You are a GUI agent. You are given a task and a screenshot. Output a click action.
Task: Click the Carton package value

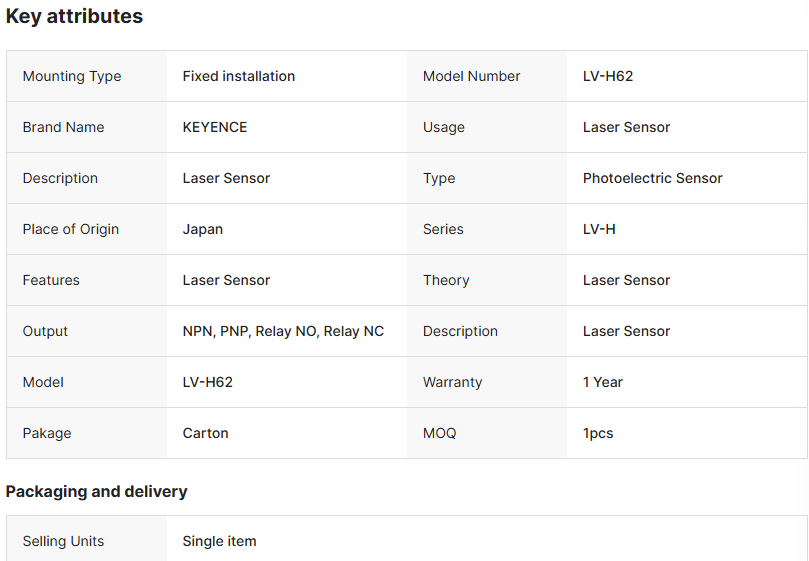tap(206, 433)
